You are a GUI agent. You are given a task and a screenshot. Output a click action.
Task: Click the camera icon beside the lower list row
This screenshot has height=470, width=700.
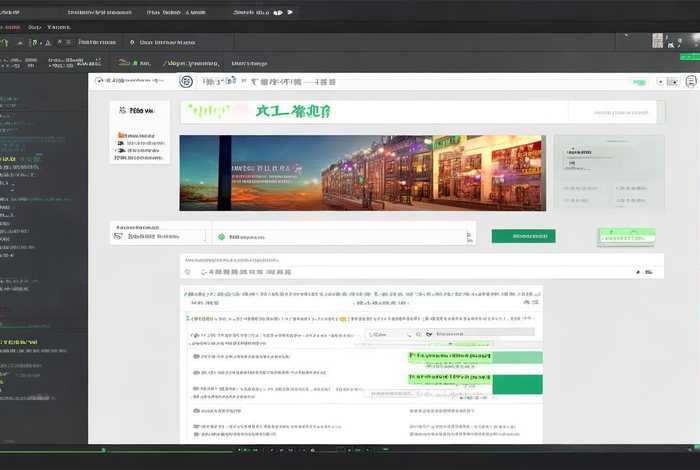tap(196, 410)
